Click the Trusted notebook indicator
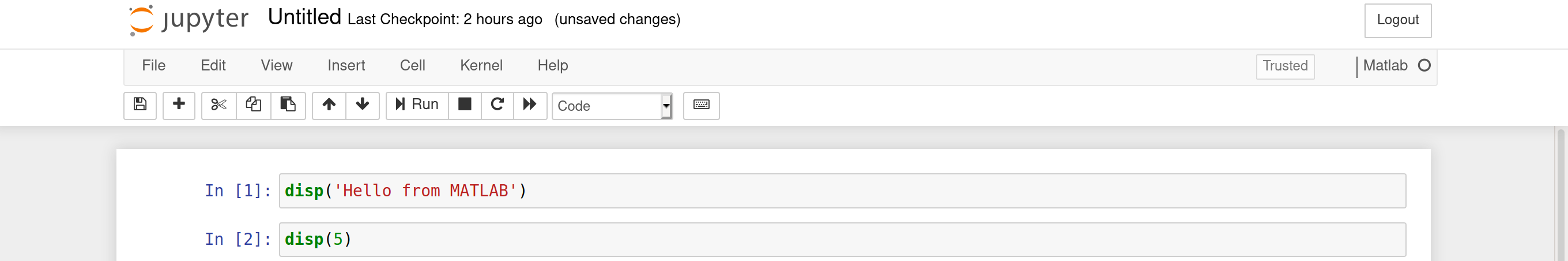Screen dimensions: 1568x261 [x=1285, y=66]
